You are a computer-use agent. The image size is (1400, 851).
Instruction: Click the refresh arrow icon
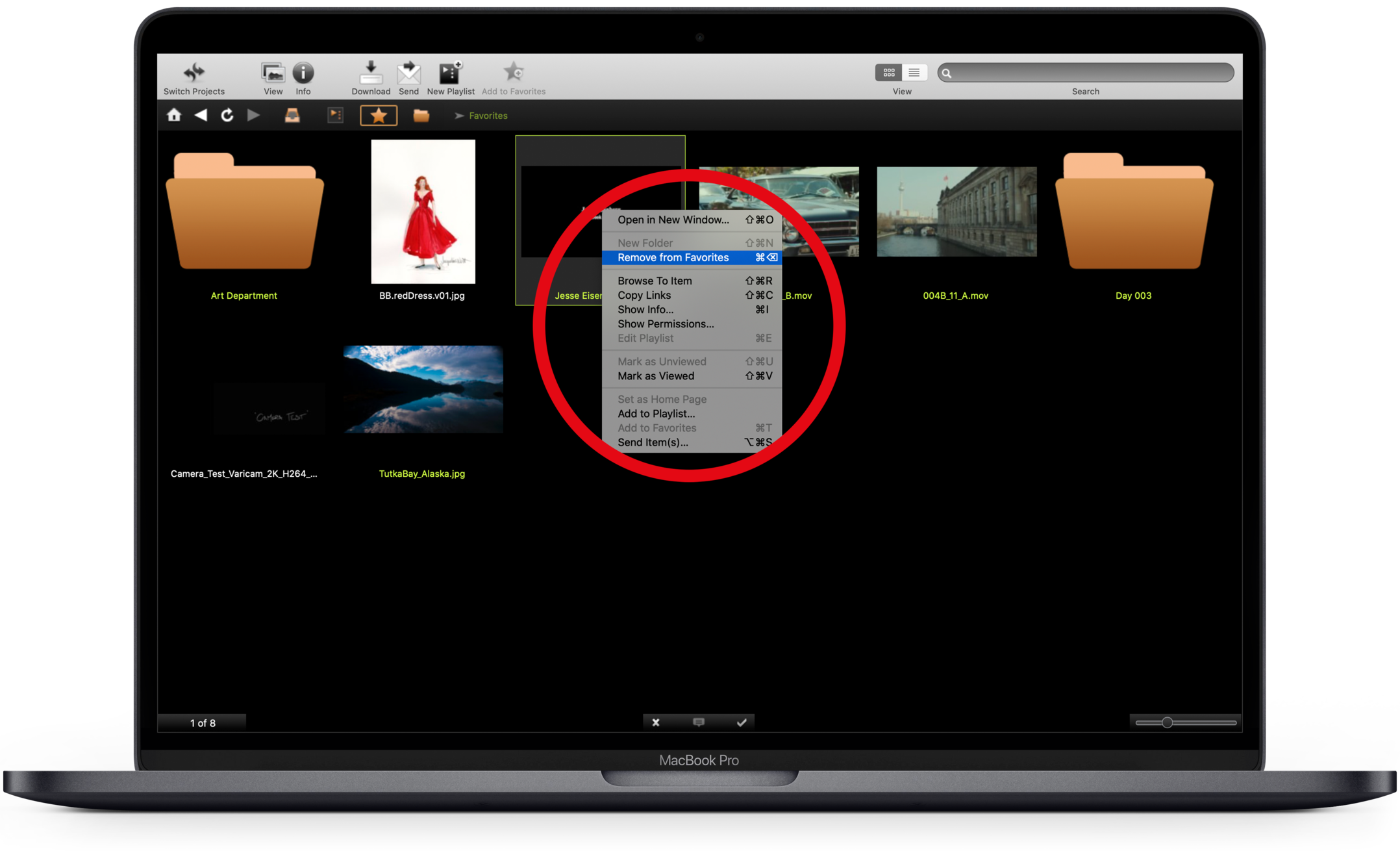pyautogui.click(x=227, y=116)
